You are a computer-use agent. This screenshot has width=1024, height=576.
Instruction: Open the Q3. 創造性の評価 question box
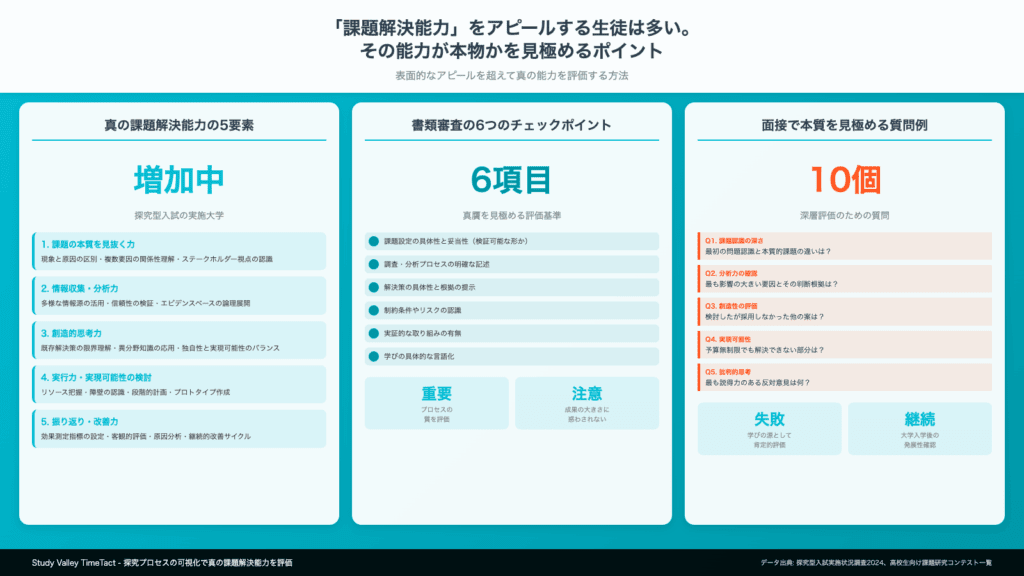coord(844,312)
